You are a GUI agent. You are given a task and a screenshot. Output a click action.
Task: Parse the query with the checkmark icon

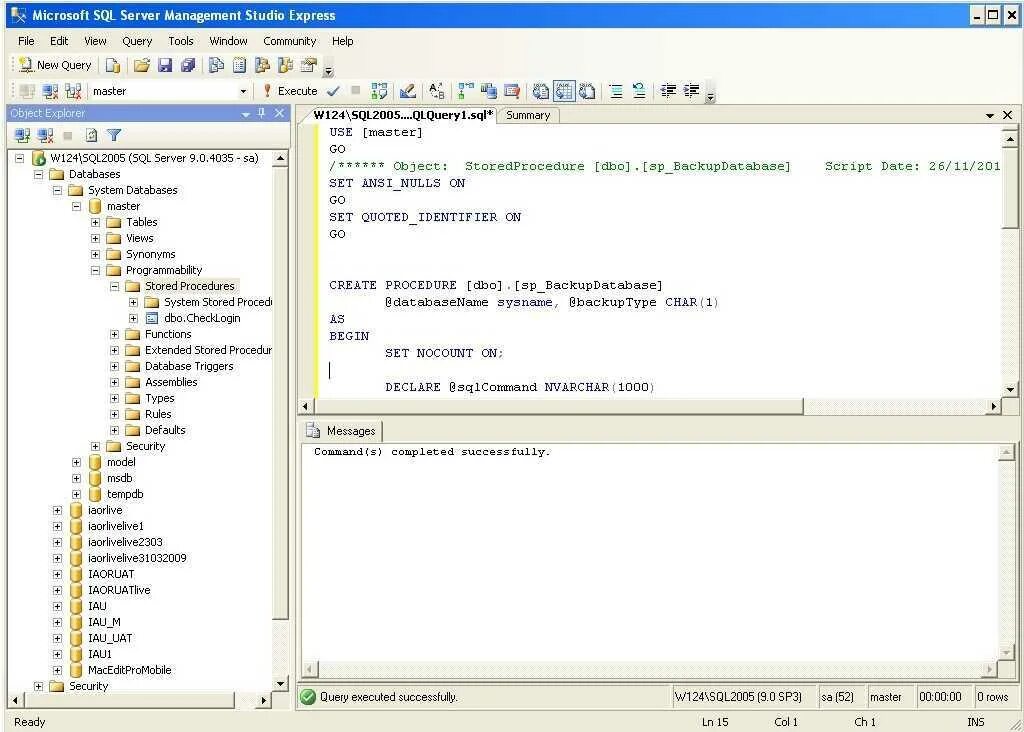333,91
